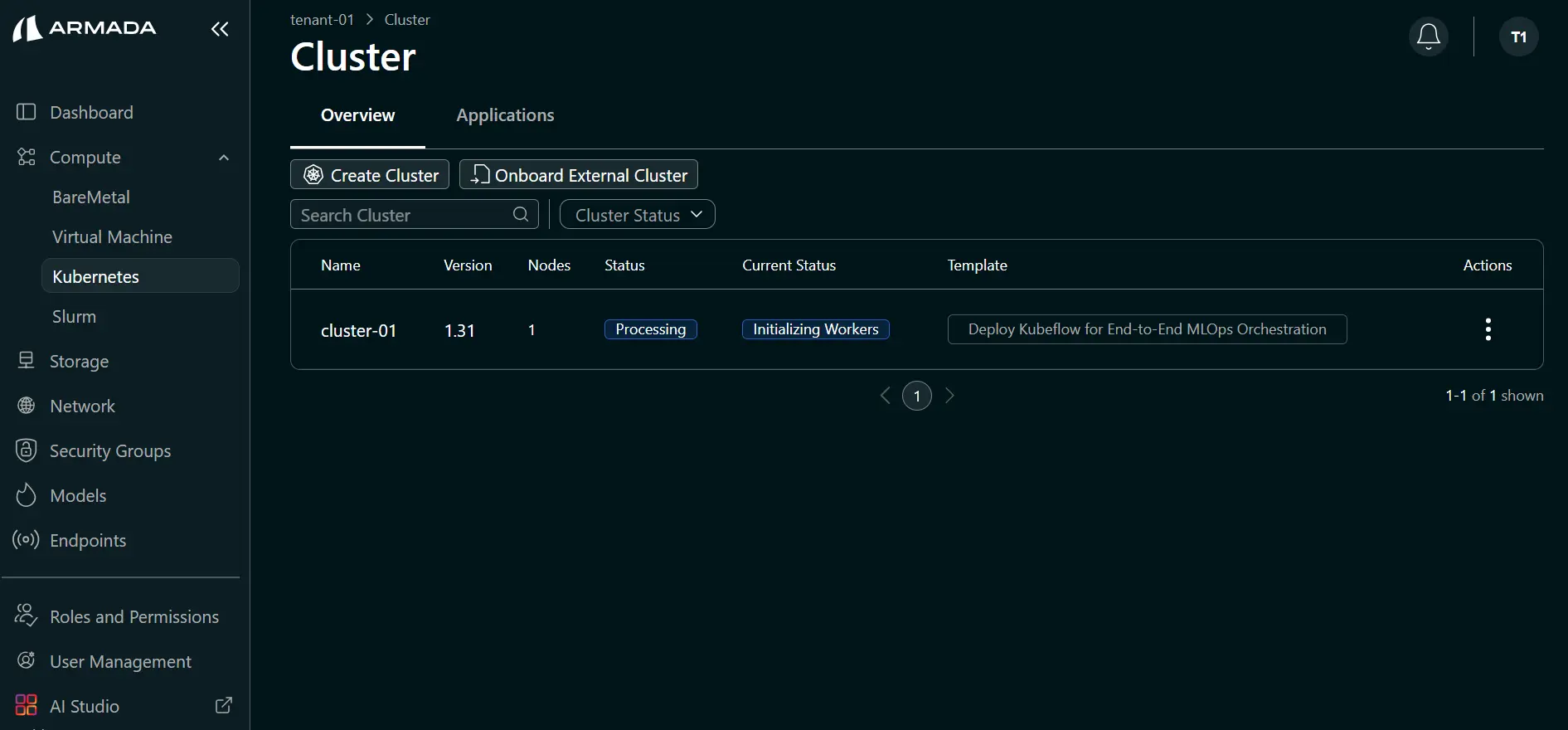Select Kubernetes in the sidebar
Screen dimensions: 1568x730
tap(140, 276)
